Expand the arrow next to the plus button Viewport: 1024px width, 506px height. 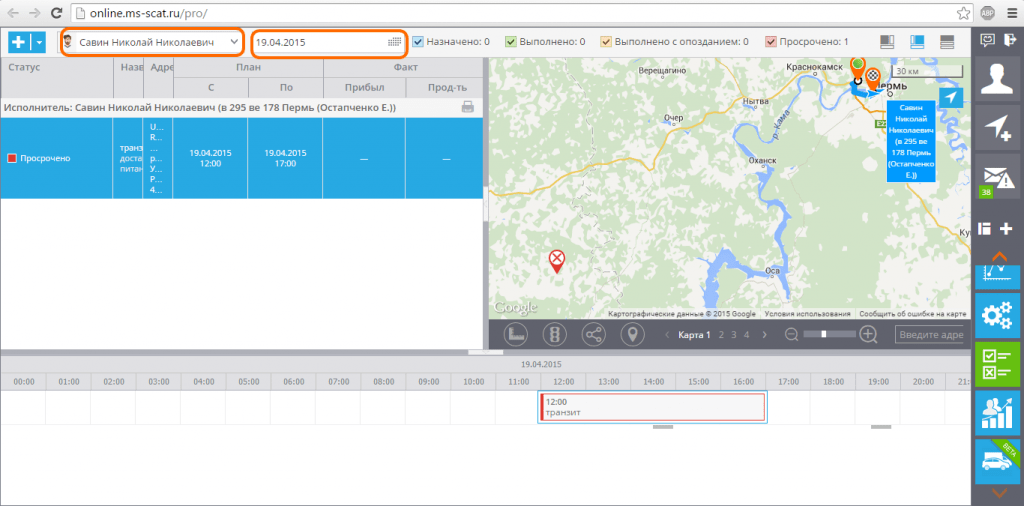click(x=39, y=42)
